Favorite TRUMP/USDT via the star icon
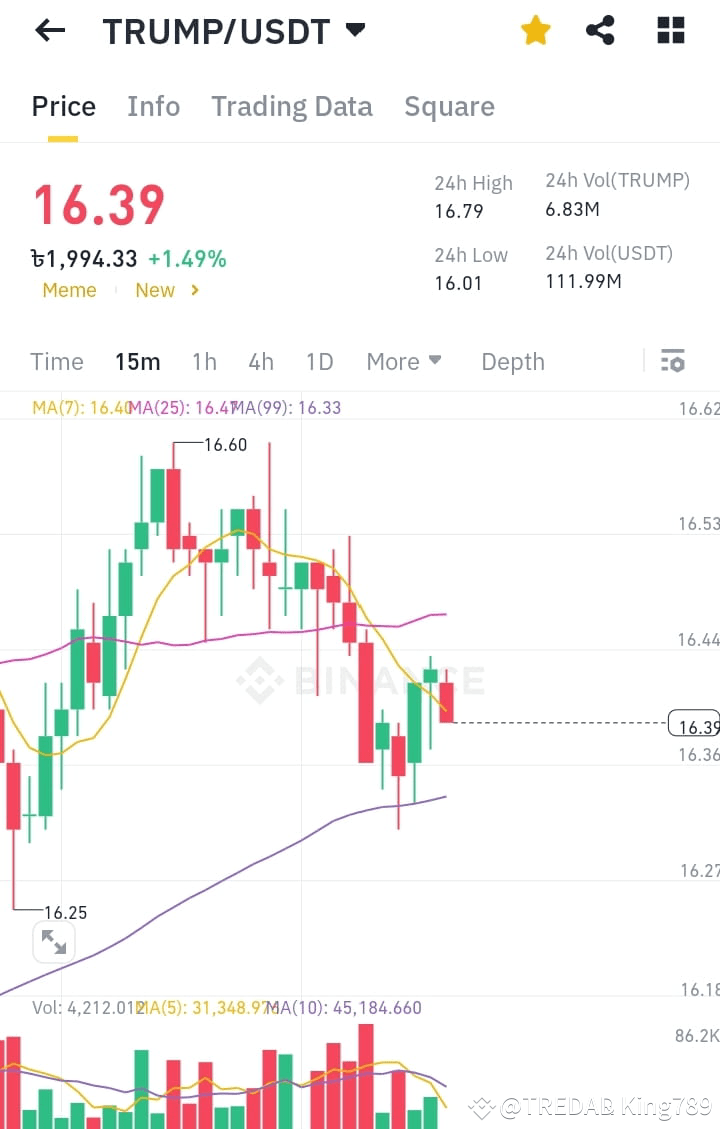The width and height of the screenshot is (720, 1129). pos(536,30)
